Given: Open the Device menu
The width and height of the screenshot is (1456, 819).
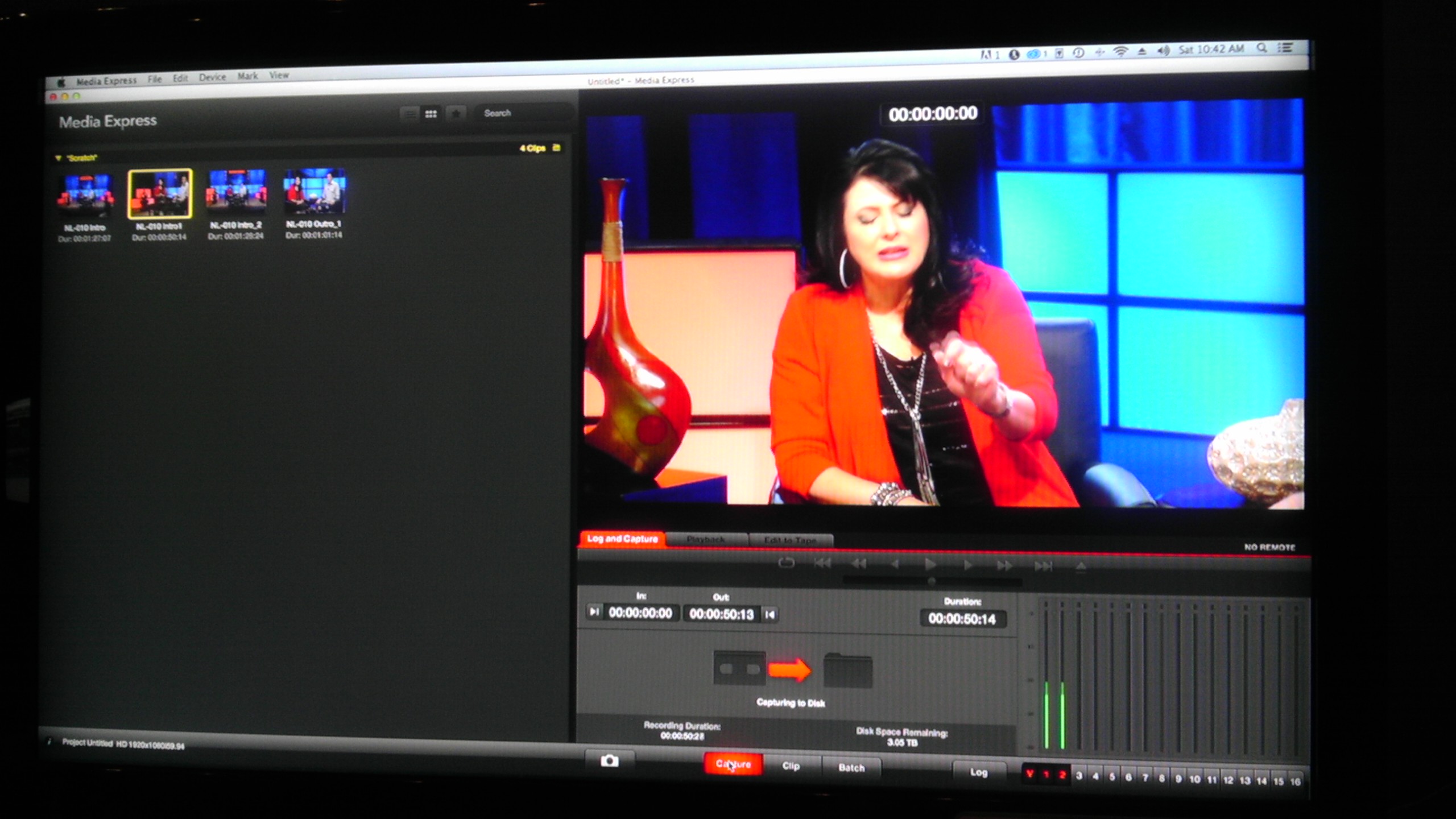Looking at the screenshot, I should click(x=212, y=77).
